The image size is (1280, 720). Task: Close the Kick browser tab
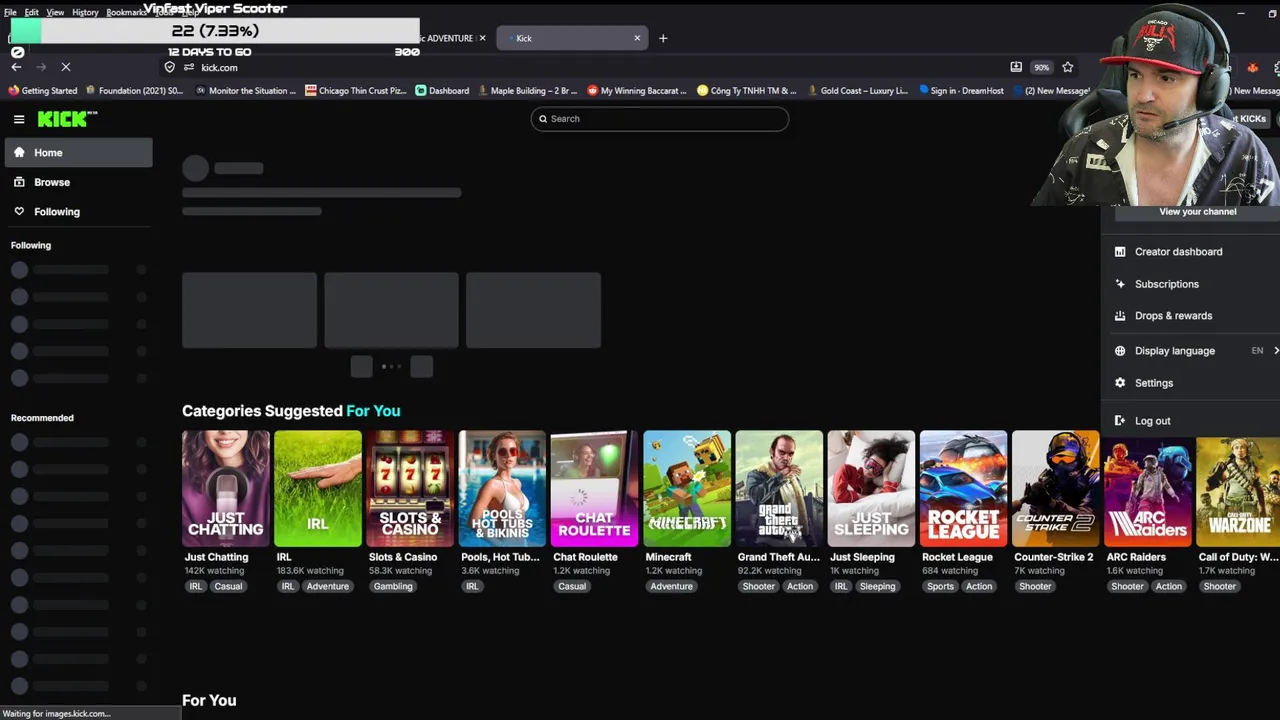tap(637, 38)
